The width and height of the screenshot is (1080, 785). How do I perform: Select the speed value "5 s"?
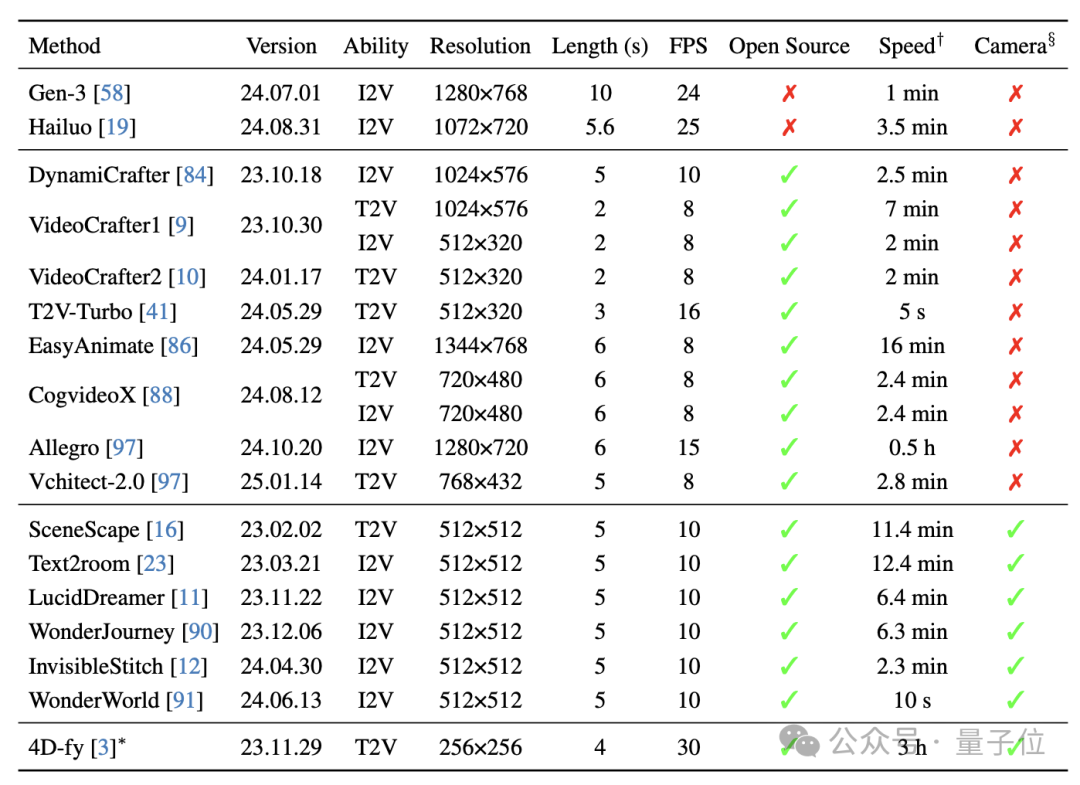point(912,311)
